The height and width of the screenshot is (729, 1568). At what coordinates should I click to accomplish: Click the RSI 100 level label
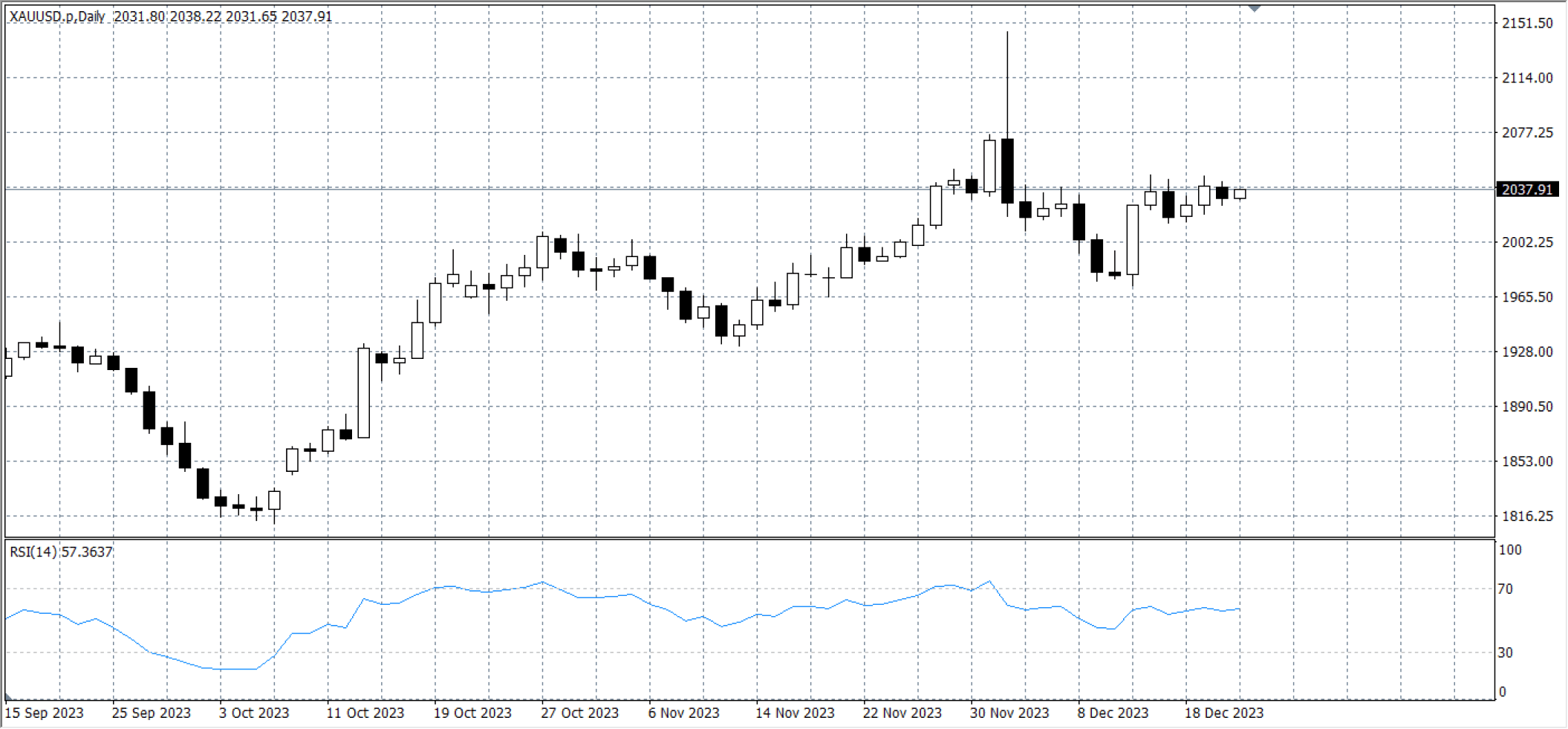tap(1510, 550)
